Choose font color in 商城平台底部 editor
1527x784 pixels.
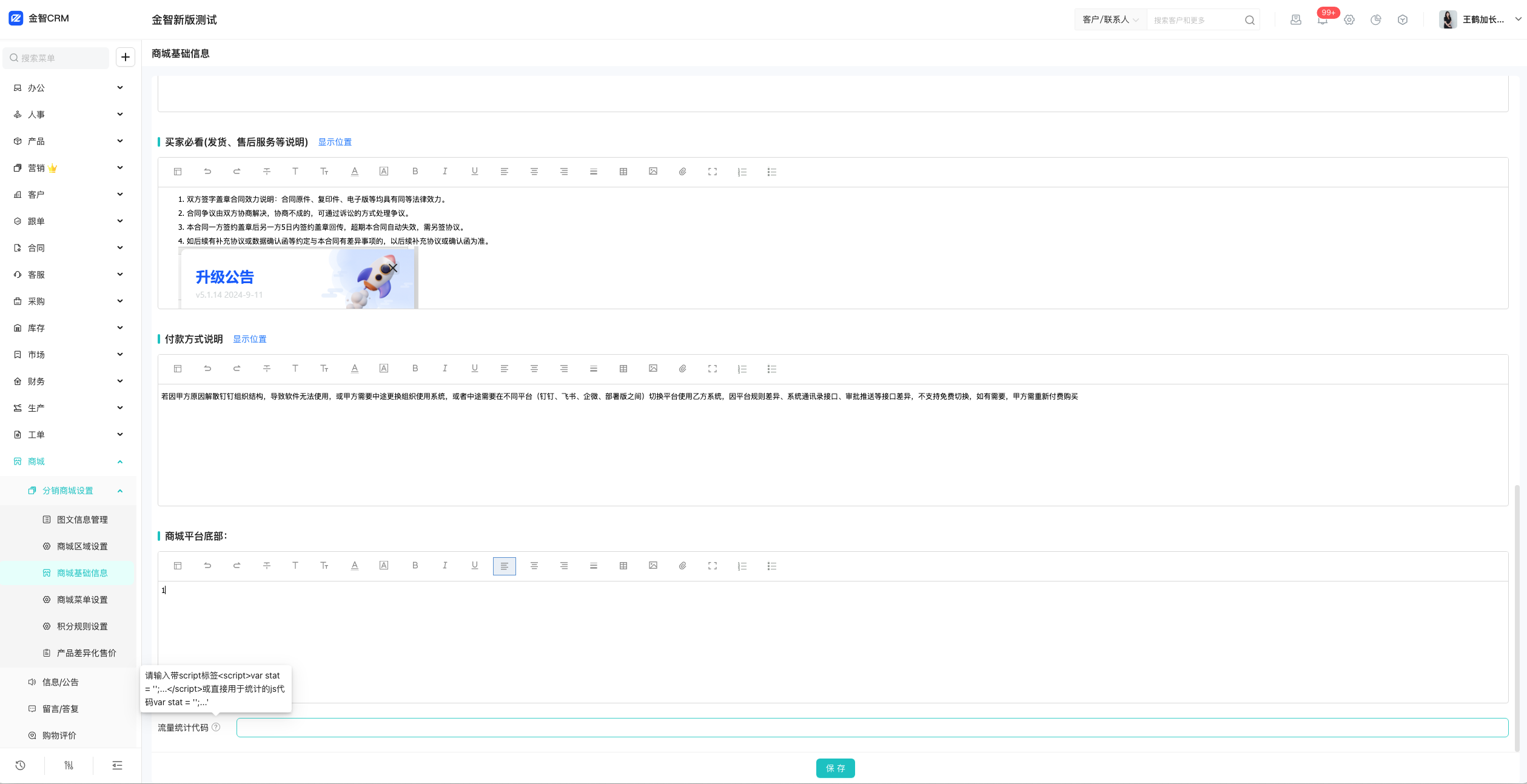click(x=355, y=566)
